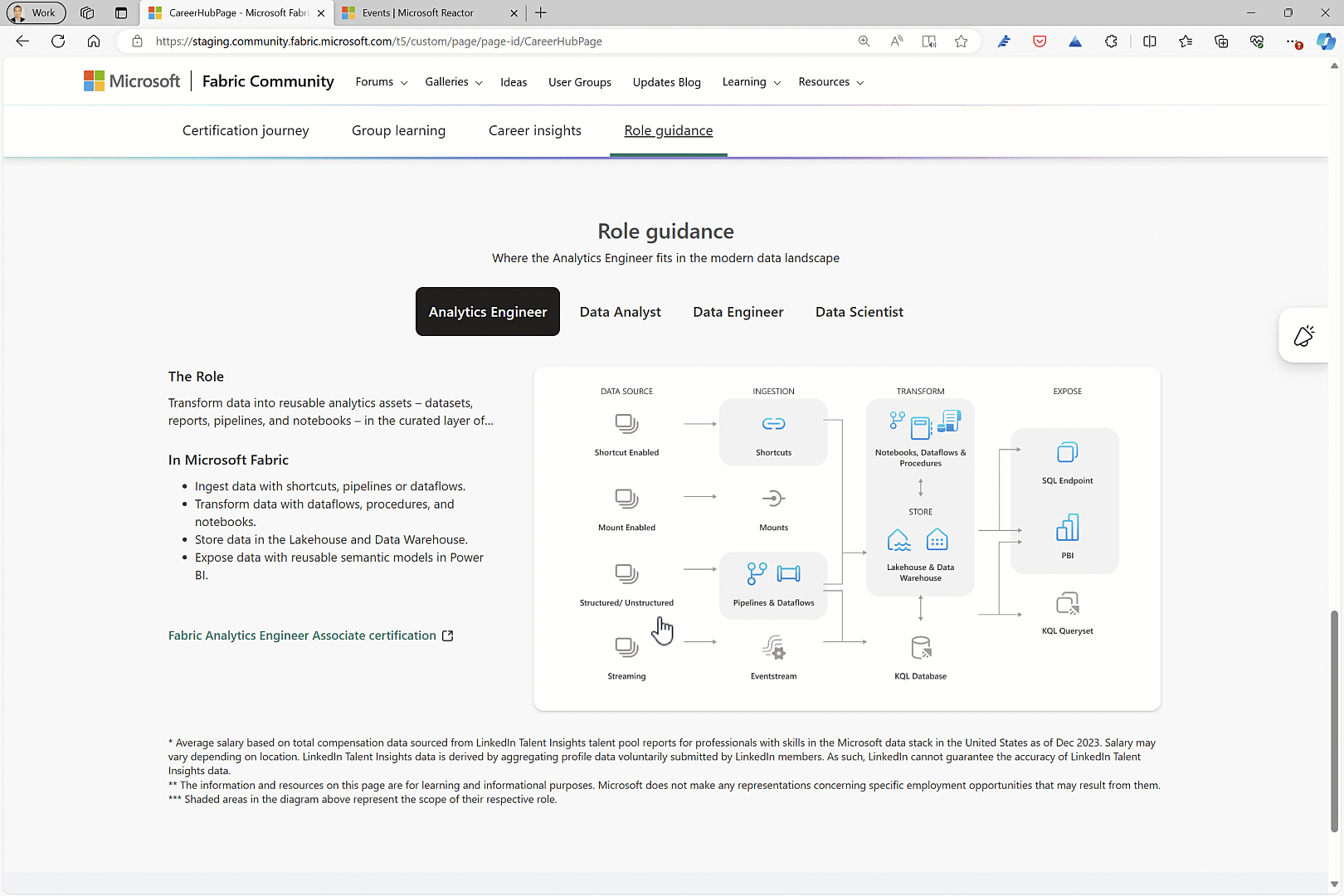Open Fabric Community home link

[268, 81]
